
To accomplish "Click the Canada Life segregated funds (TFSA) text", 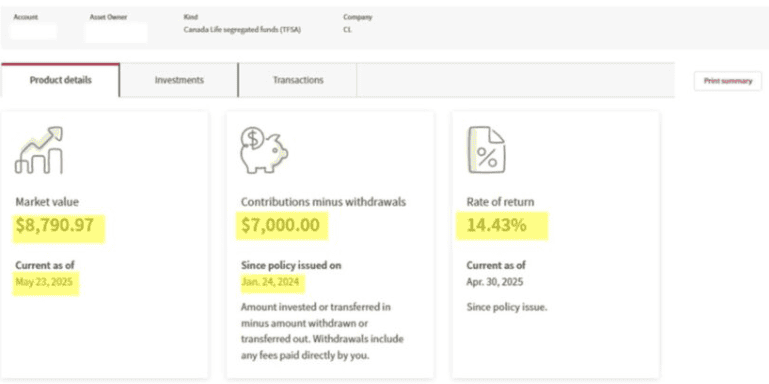I will pyautogui.click(x=242, y=30).
